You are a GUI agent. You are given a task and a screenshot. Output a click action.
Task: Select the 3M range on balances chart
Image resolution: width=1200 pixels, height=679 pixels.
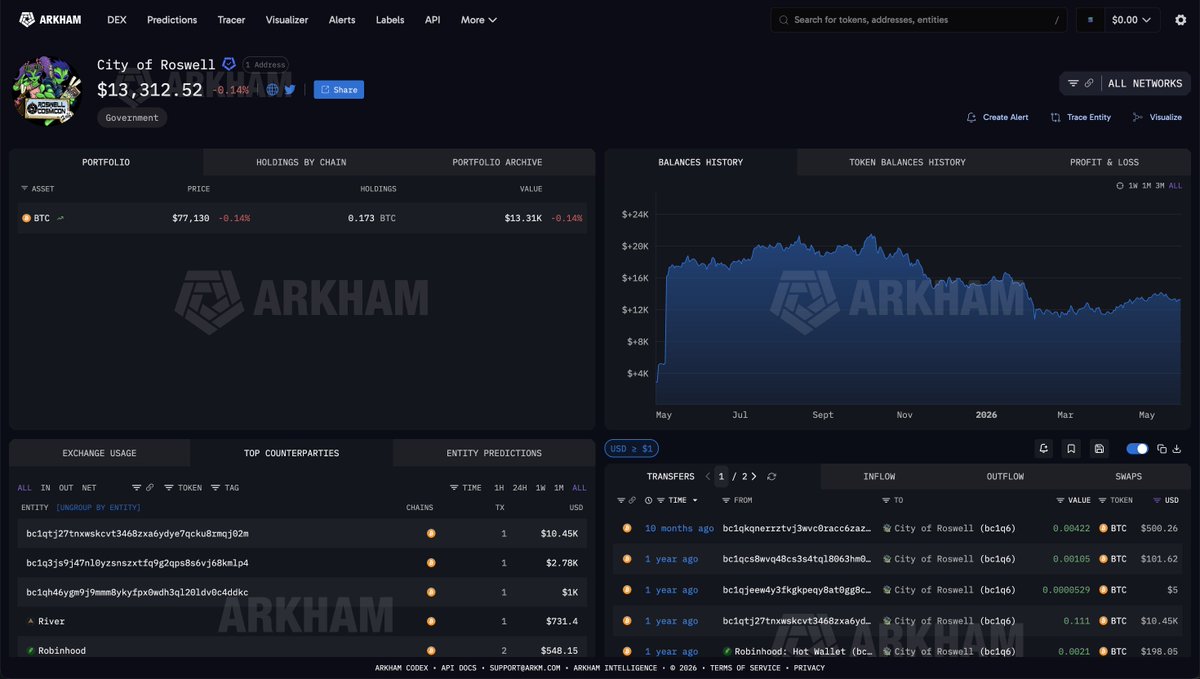pyautogui.click(x=1160, y=186)
